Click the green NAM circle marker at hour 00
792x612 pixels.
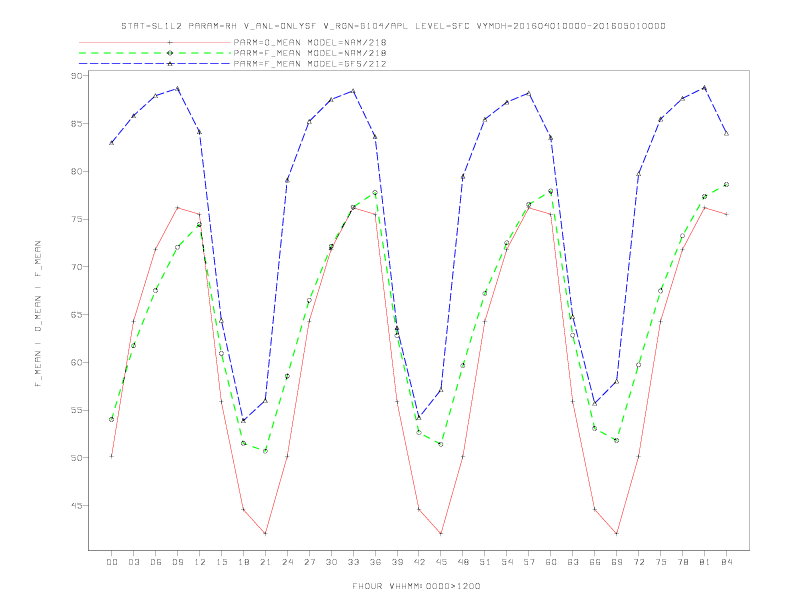pos(112,420)
